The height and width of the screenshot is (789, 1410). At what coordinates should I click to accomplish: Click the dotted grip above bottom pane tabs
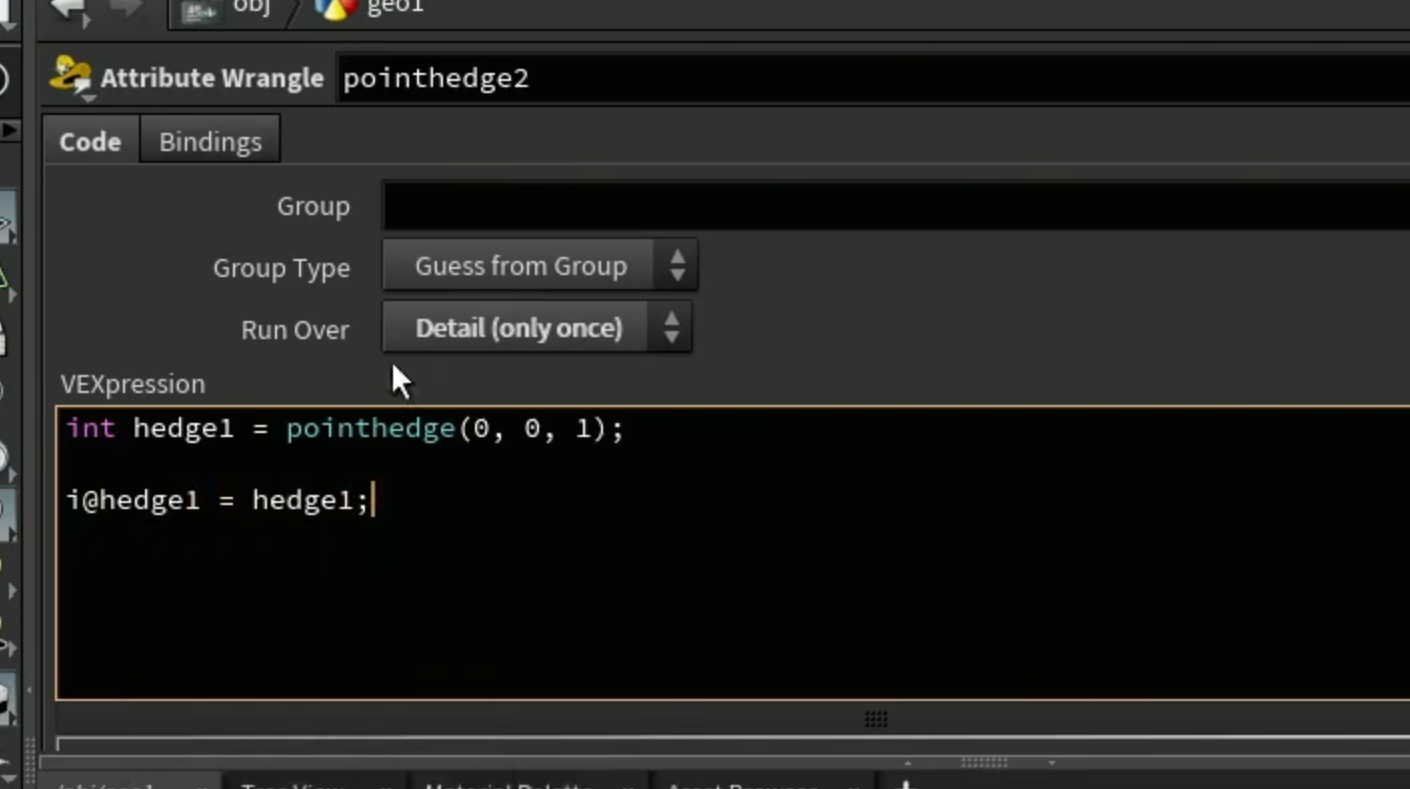[x=984, y=762]
